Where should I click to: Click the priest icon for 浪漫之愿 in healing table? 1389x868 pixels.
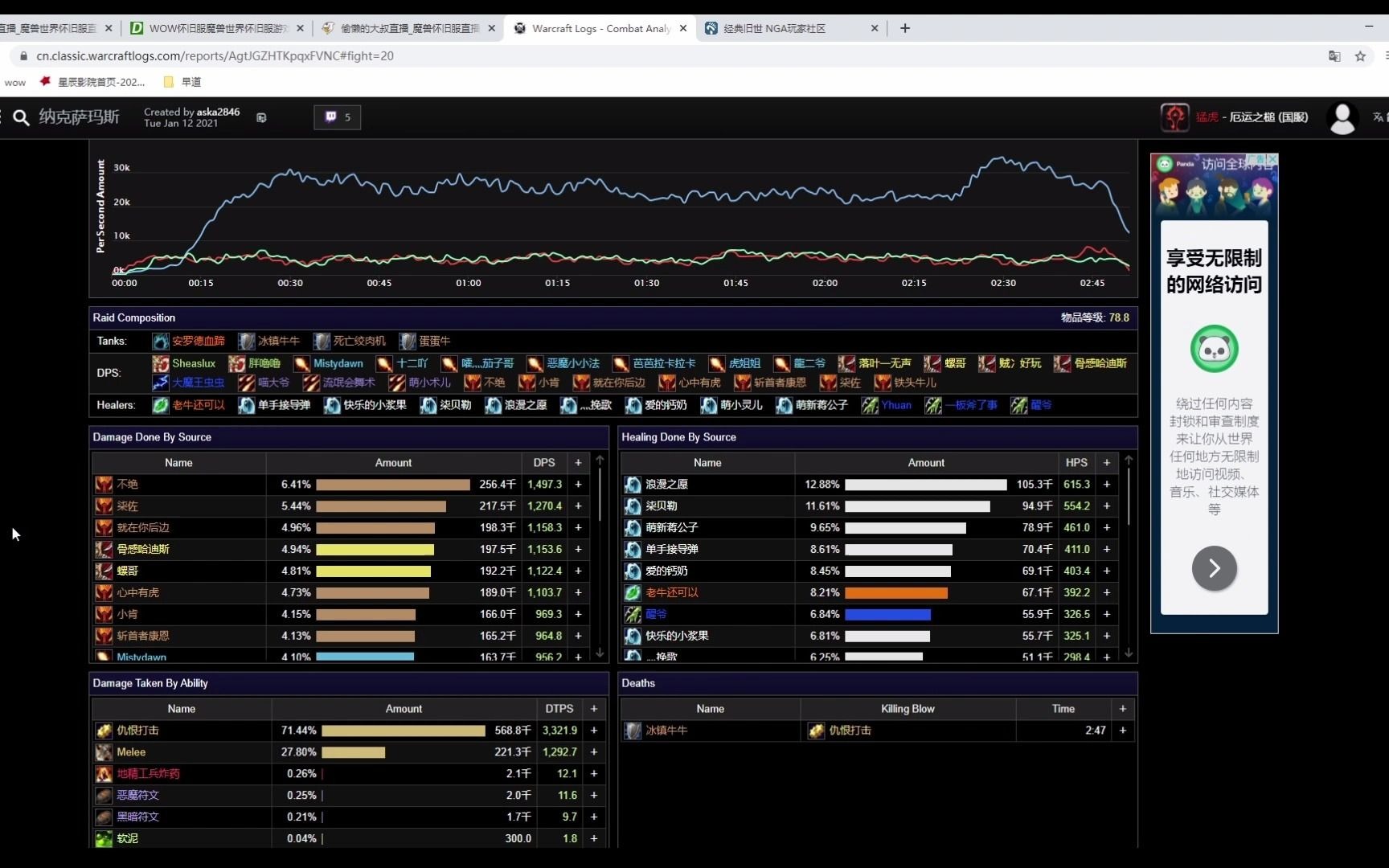click(633, 485)
